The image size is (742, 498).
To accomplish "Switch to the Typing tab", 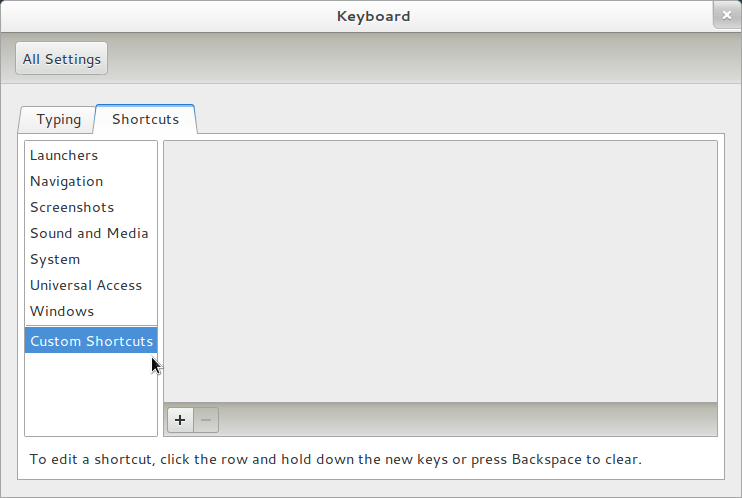I will tap(58, 119).
